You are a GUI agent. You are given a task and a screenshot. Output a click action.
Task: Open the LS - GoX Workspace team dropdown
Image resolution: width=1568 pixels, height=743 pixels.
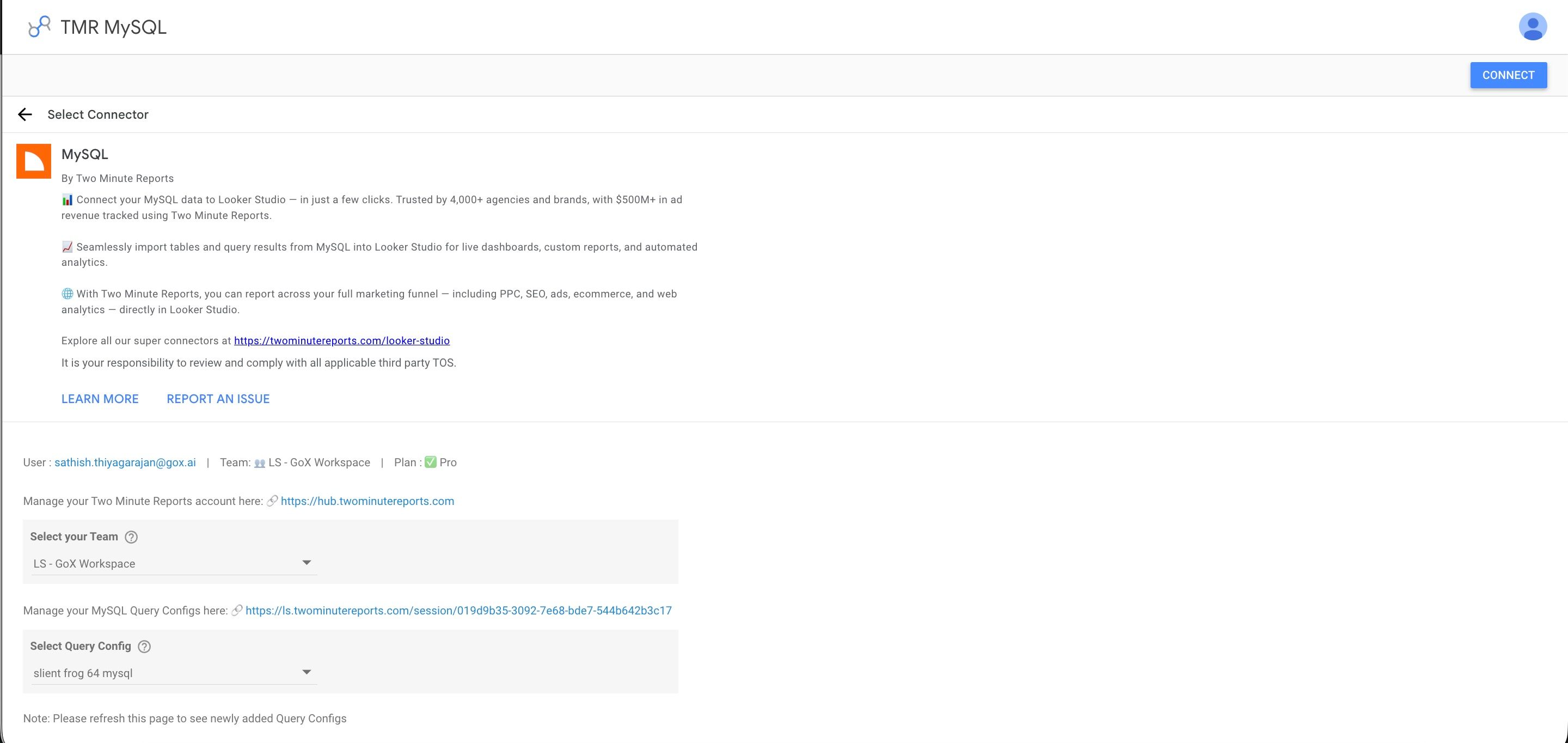tap(174, 563)
